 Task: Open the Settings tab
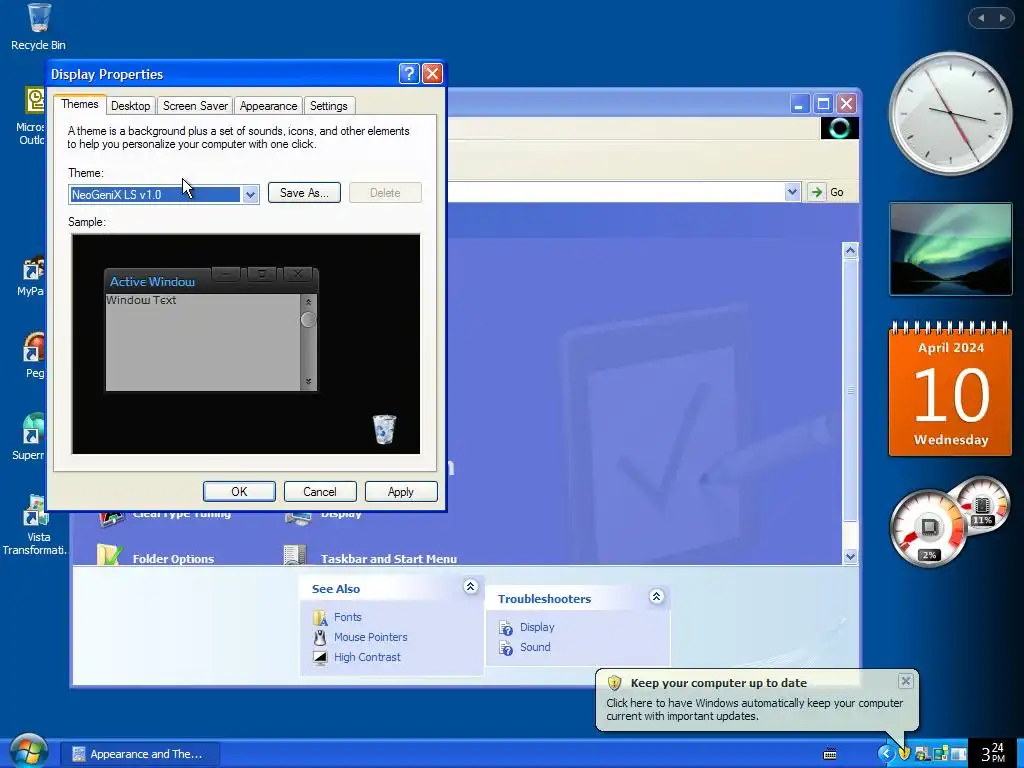coord(328,106)
